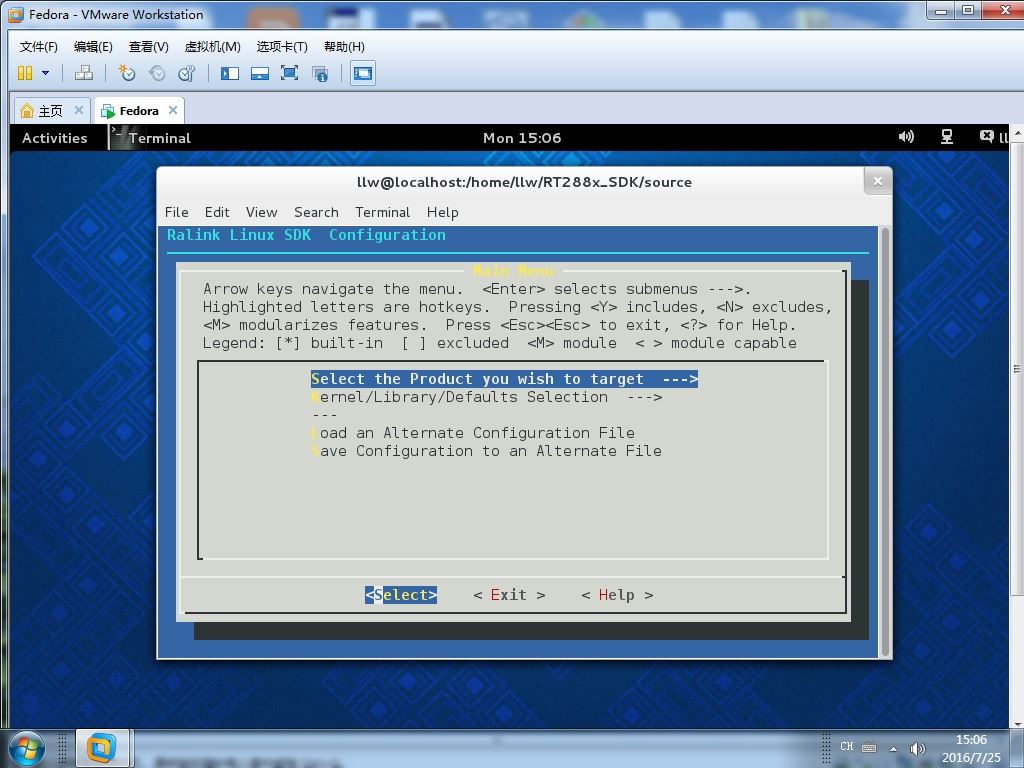Click the terminal vertical scrollbar

886,441
